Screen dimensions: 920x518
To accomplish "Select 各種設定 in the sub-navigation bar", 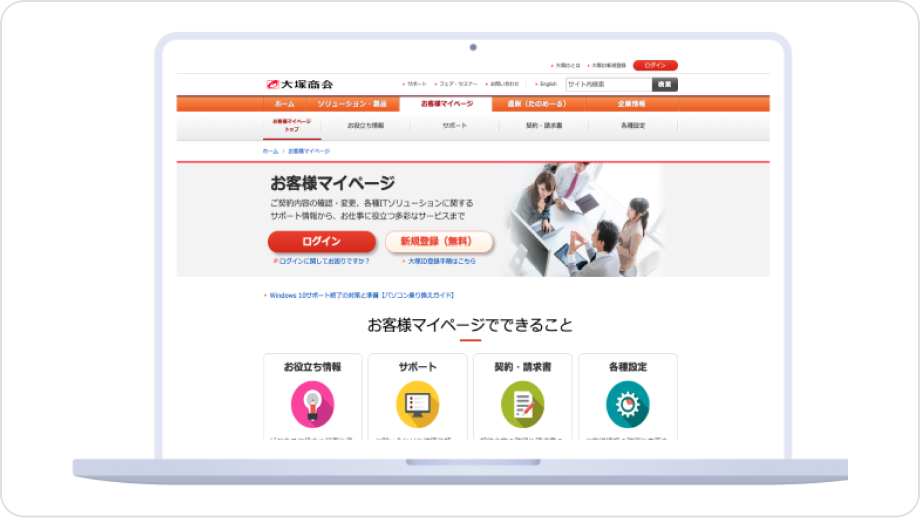I will (x=632, y=126).
